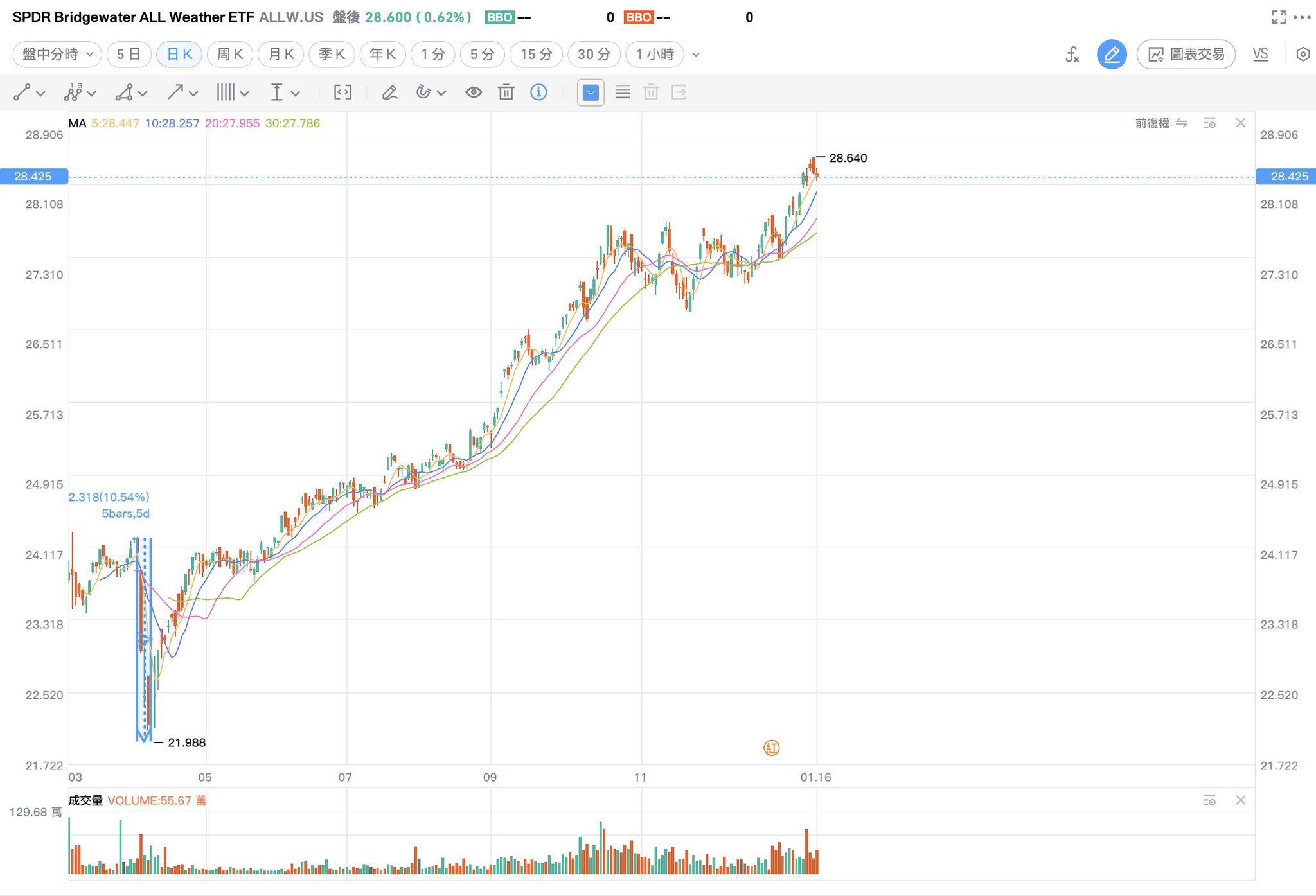Image resolution: width=1316 pixels, height=896 pixels.
Task: Open the blue info icon
Action: pyautogui.click(x=538, y=92)
